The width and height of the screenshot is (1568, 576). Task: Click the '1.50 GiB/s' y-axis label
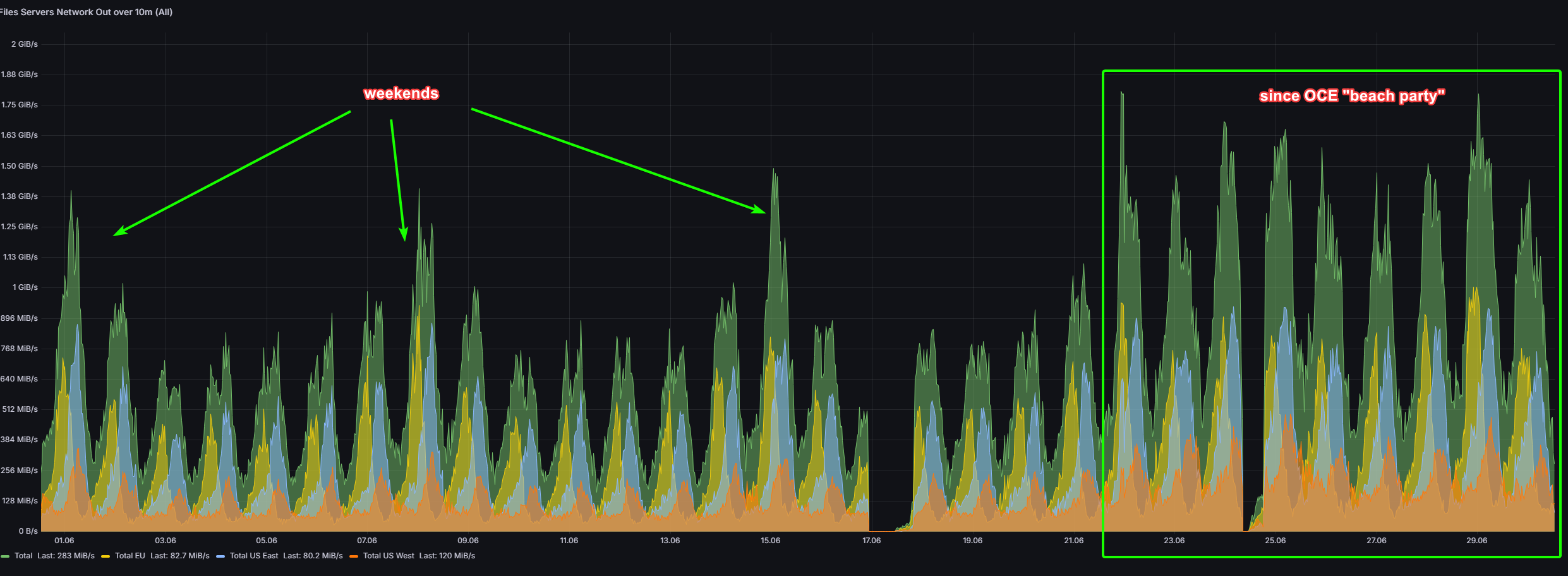[20, 166]
